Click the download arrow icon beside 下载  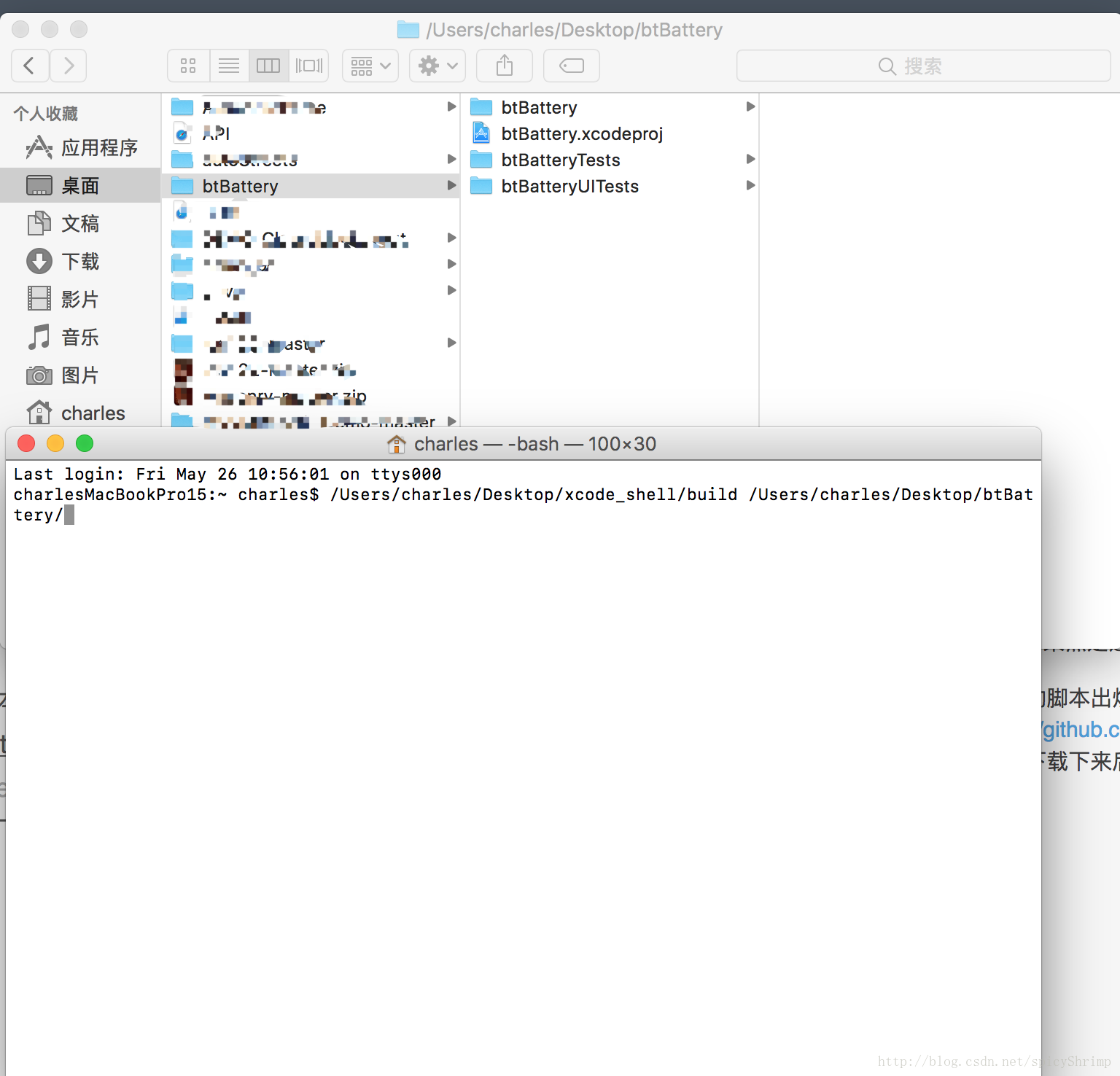[39, 262]
